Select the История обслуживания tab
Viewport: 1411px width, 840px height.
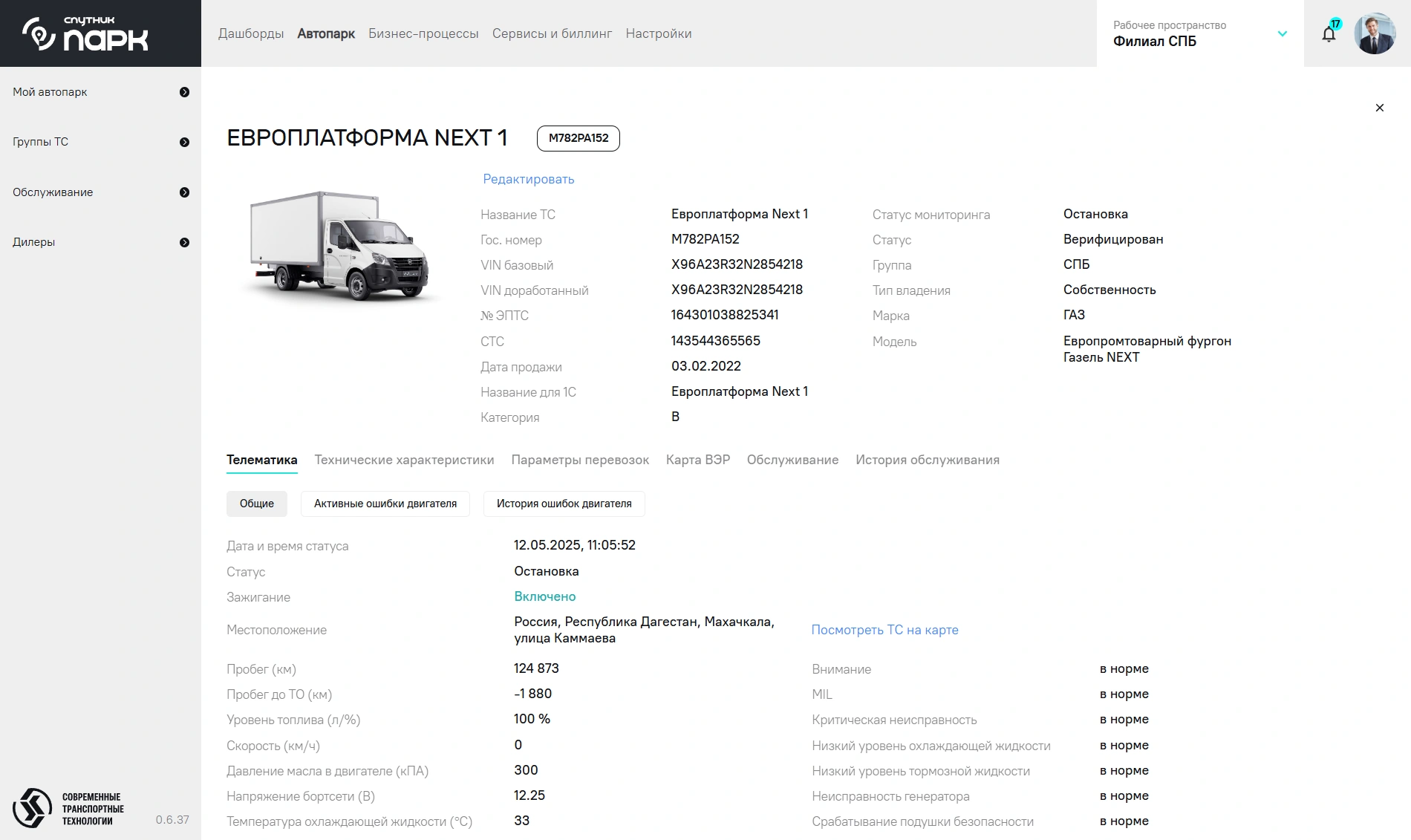[927, 460]
